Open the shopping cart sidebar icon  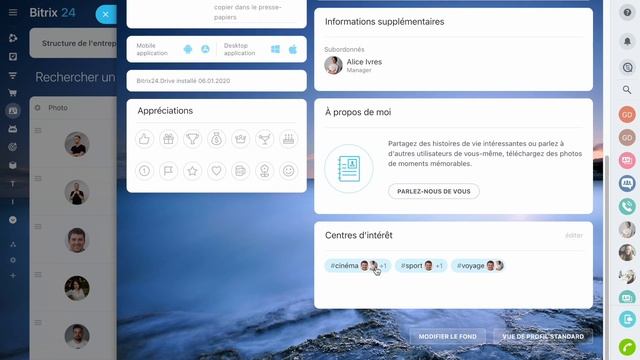click(13, 93)
